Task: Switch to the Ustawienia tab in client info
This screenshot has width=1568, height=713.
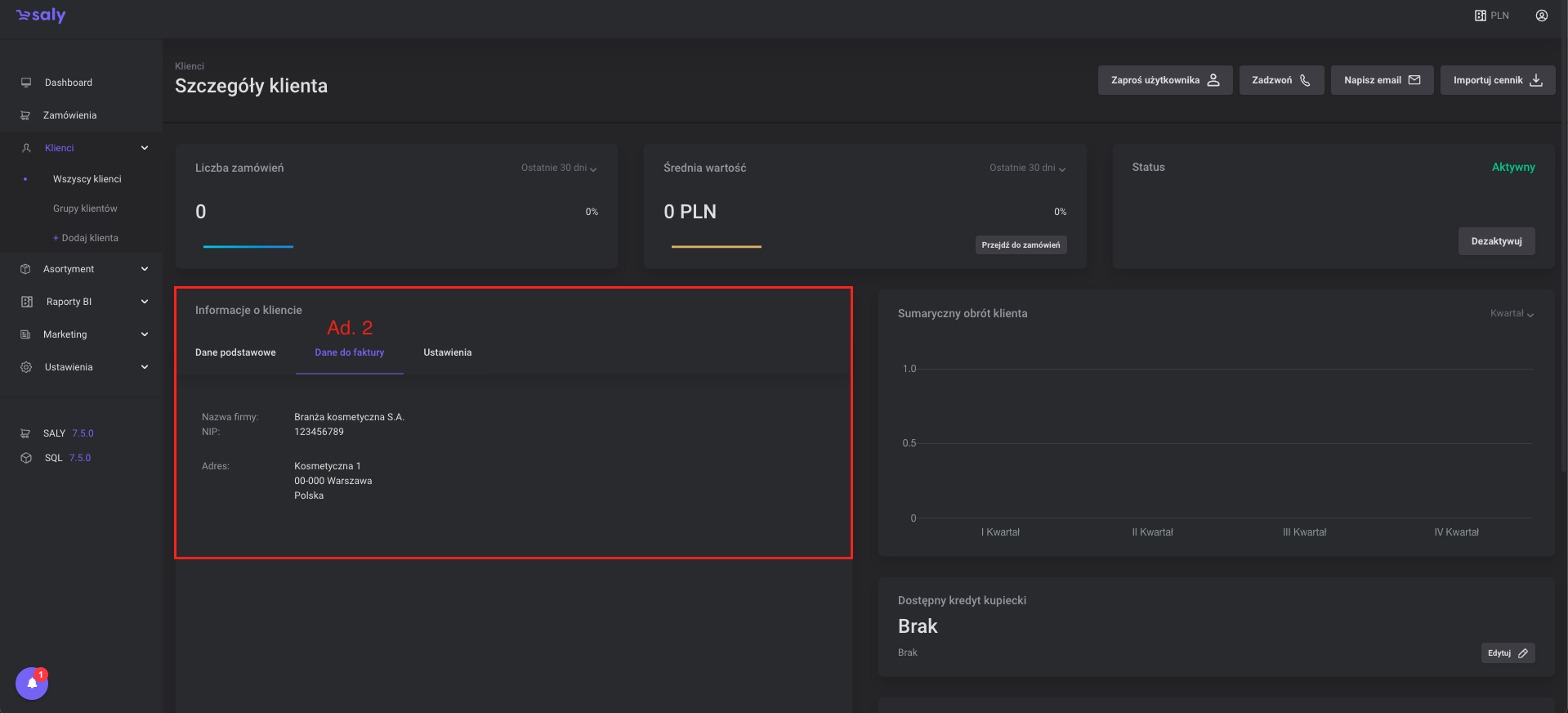Action: click(x=447, y=352)
